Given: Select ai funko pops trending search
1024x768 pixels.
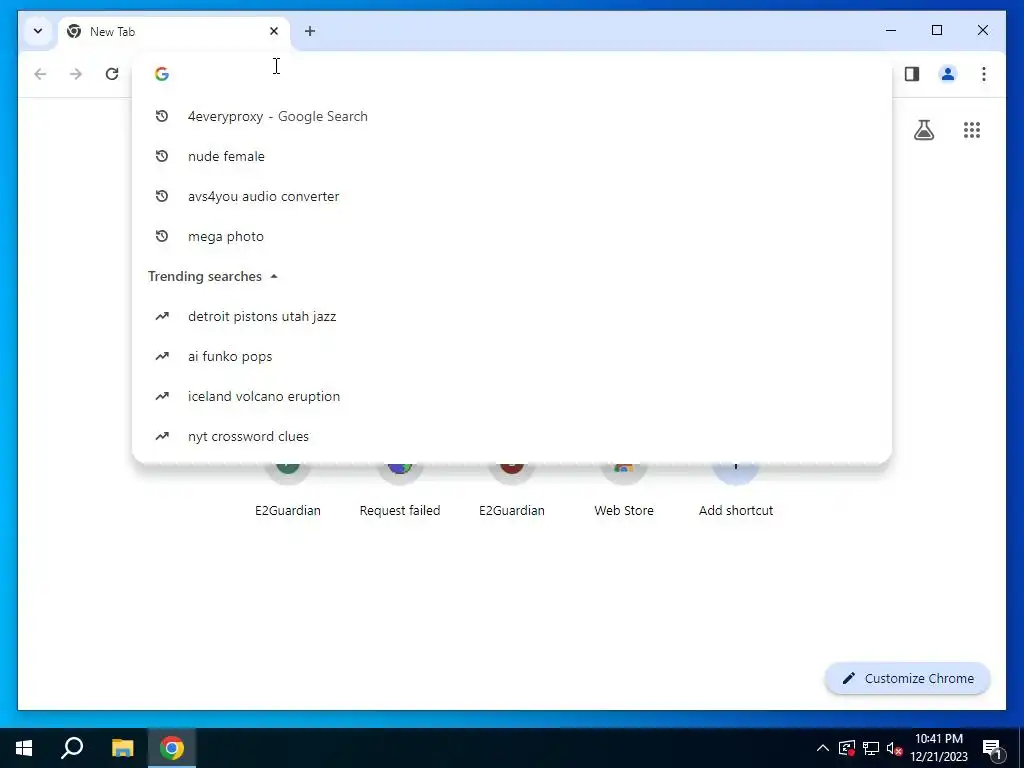Looking at the screenshot, I should click(x=512, y=357).
